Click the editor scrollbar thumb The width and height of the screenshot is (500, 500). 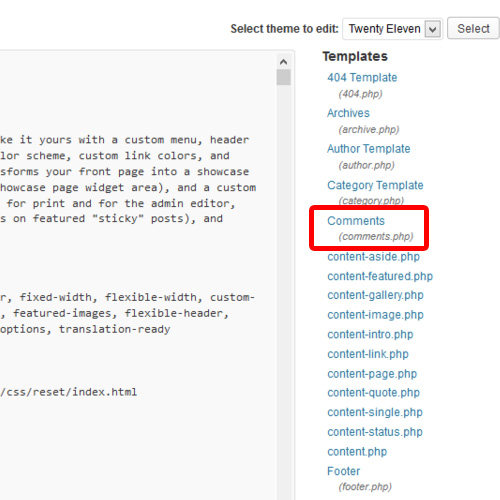tap(283, 77)
